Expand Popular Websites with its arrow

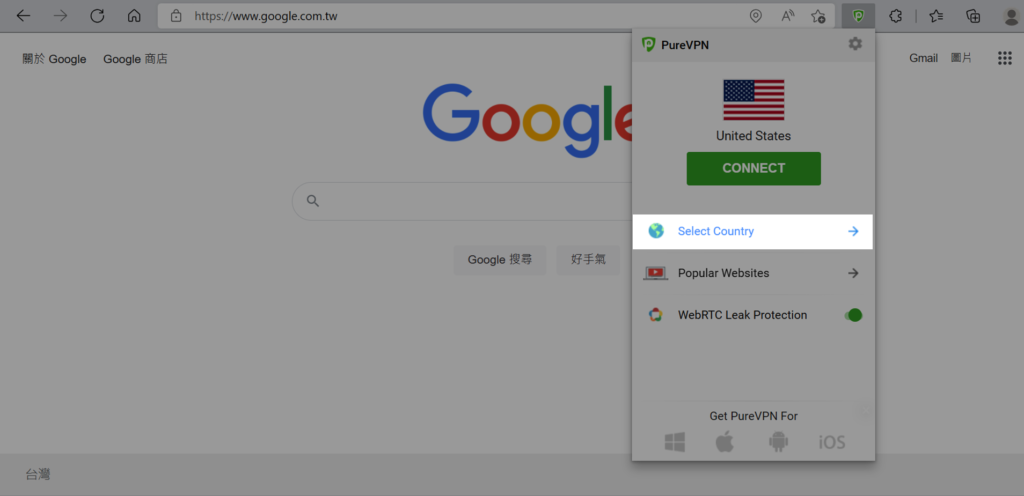853,273
